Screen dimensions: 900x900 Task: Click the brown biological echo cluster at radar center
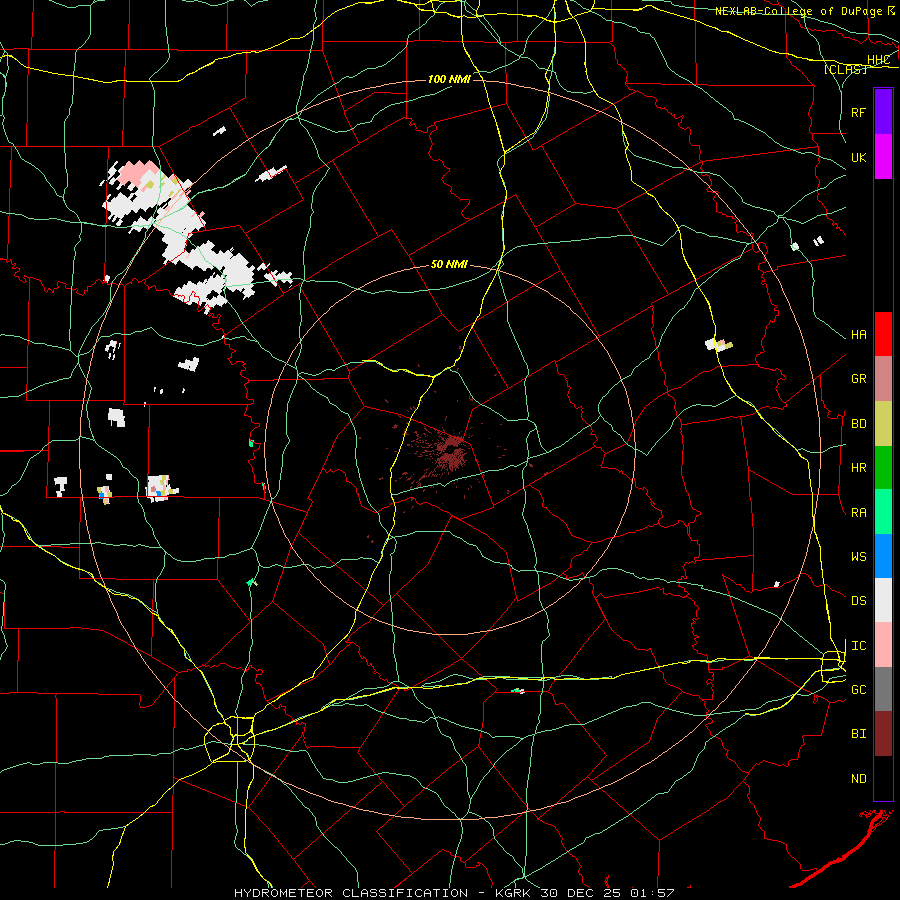point(451,451)
